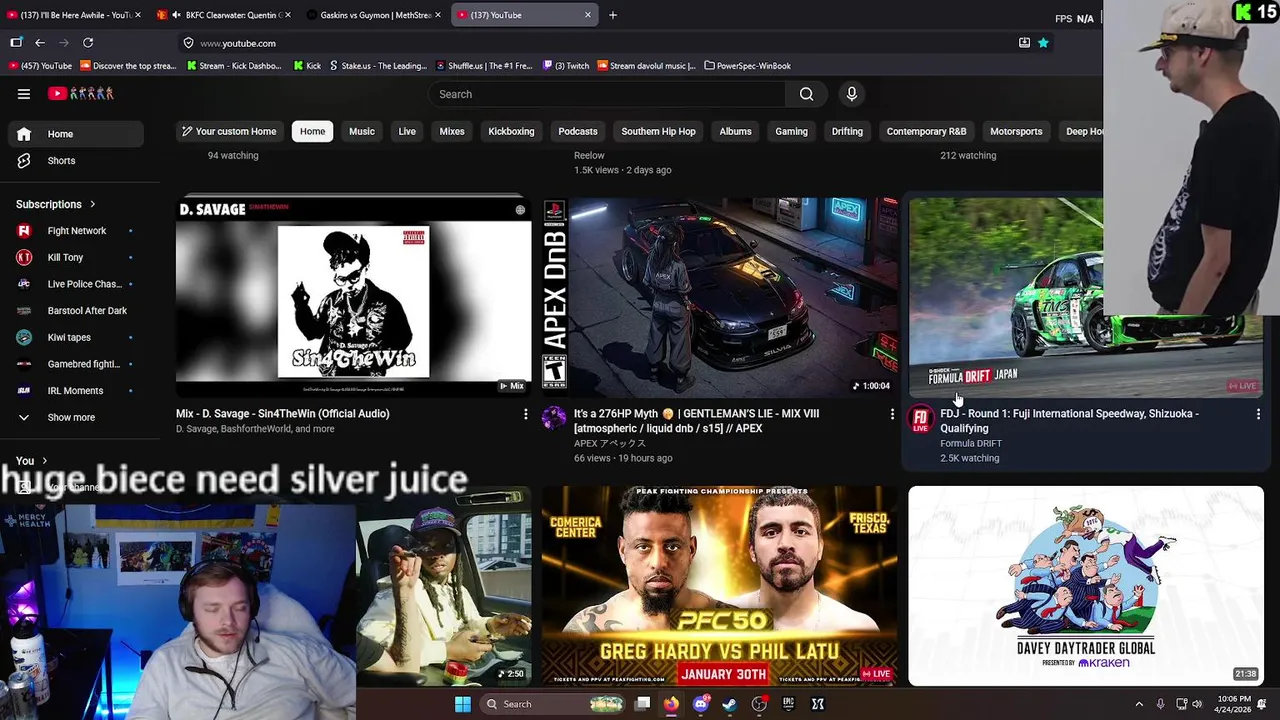Screen dimensions: 1280x720
Task: Select the Southern Hip Hop filter chip
Action: pyautogui.click(x=658, y=131)
